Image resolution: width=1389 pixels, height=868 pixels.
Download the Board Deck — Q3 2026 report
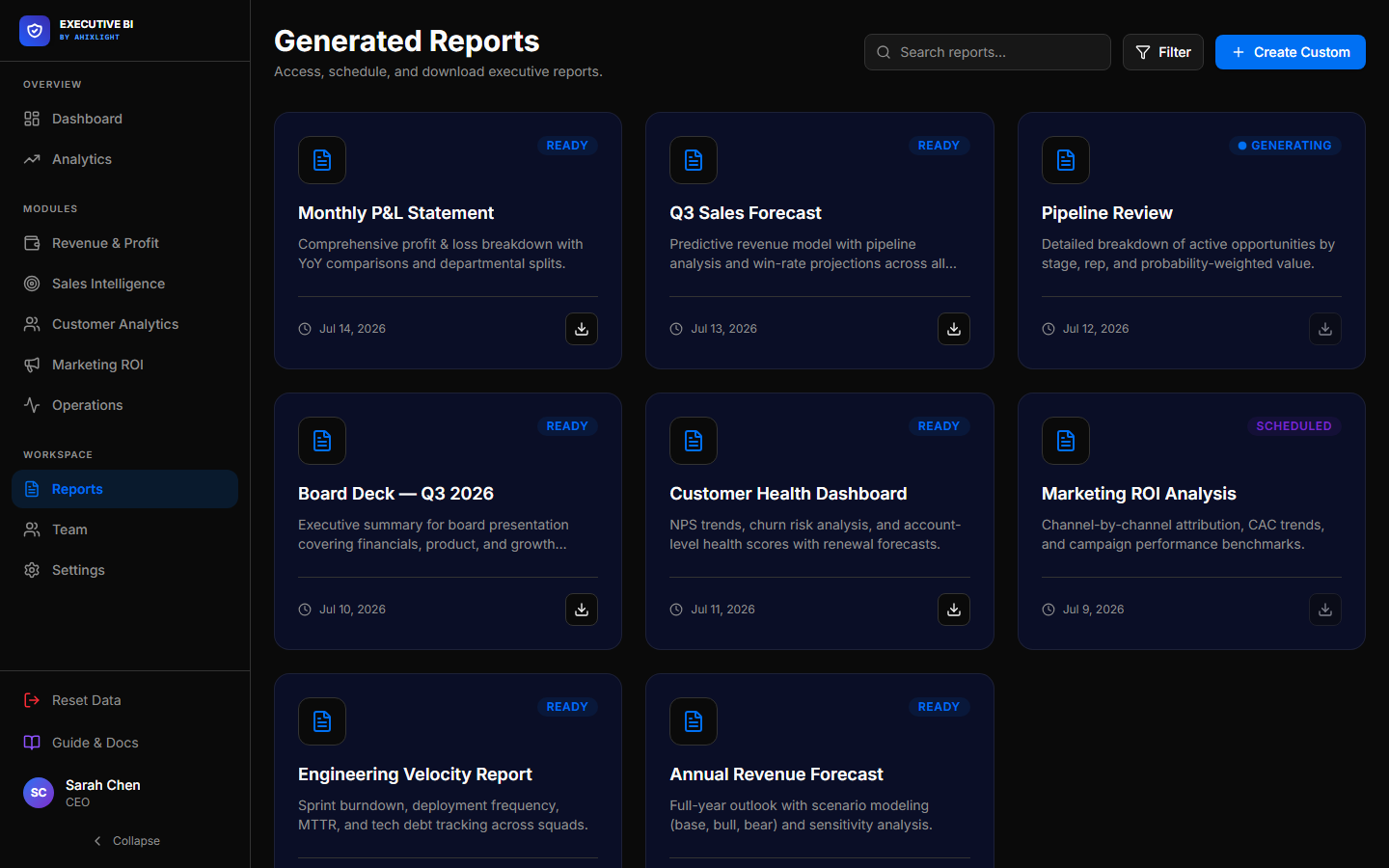582,610
